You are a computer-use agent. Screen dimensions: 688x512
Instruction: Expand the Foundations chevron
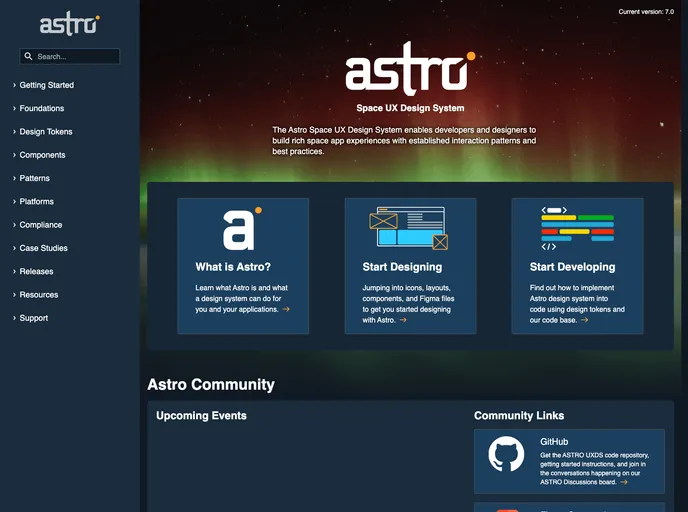[x=14, y=108]
